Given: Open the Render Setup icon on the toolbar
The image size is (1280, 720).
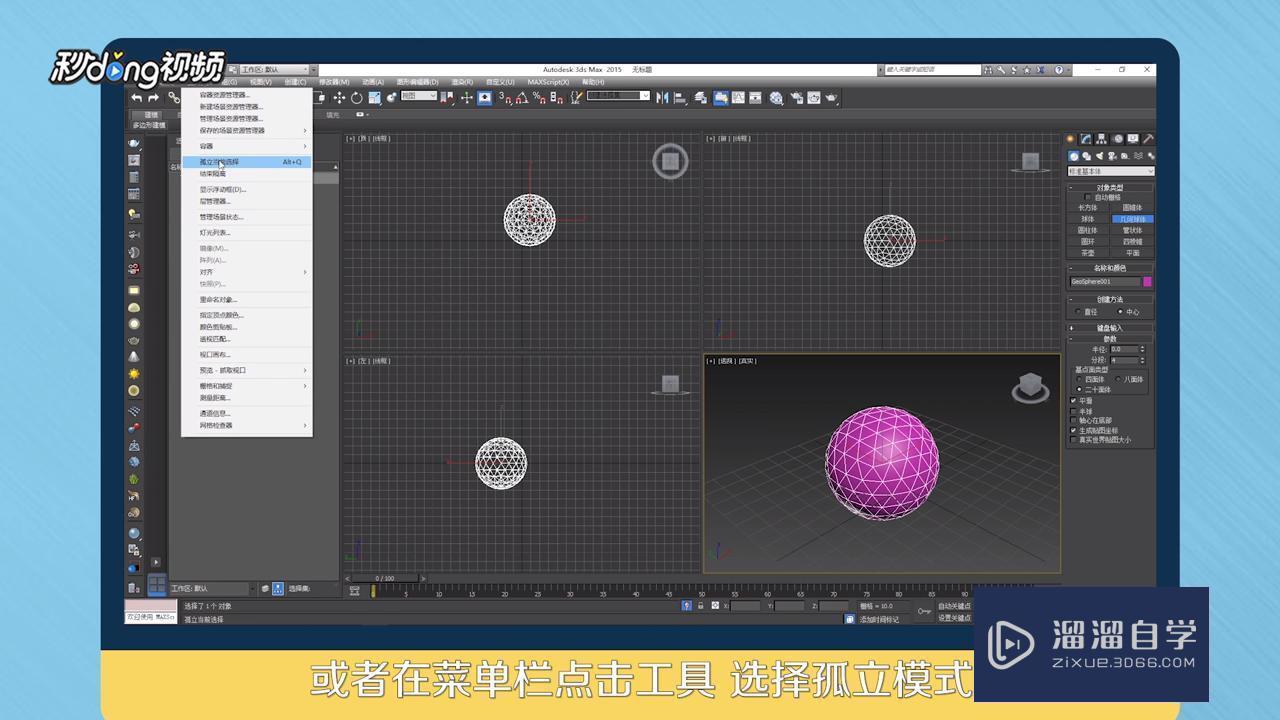Looking at the screenshot, I should (797, 98).
